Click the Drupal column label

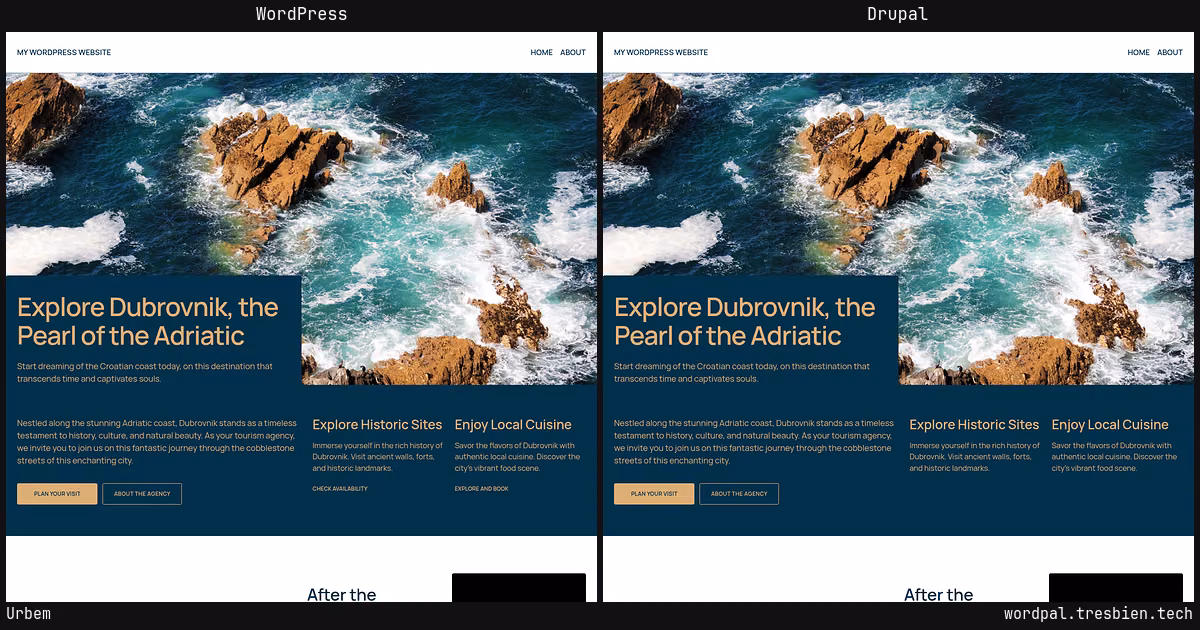(x=898, y=14)
